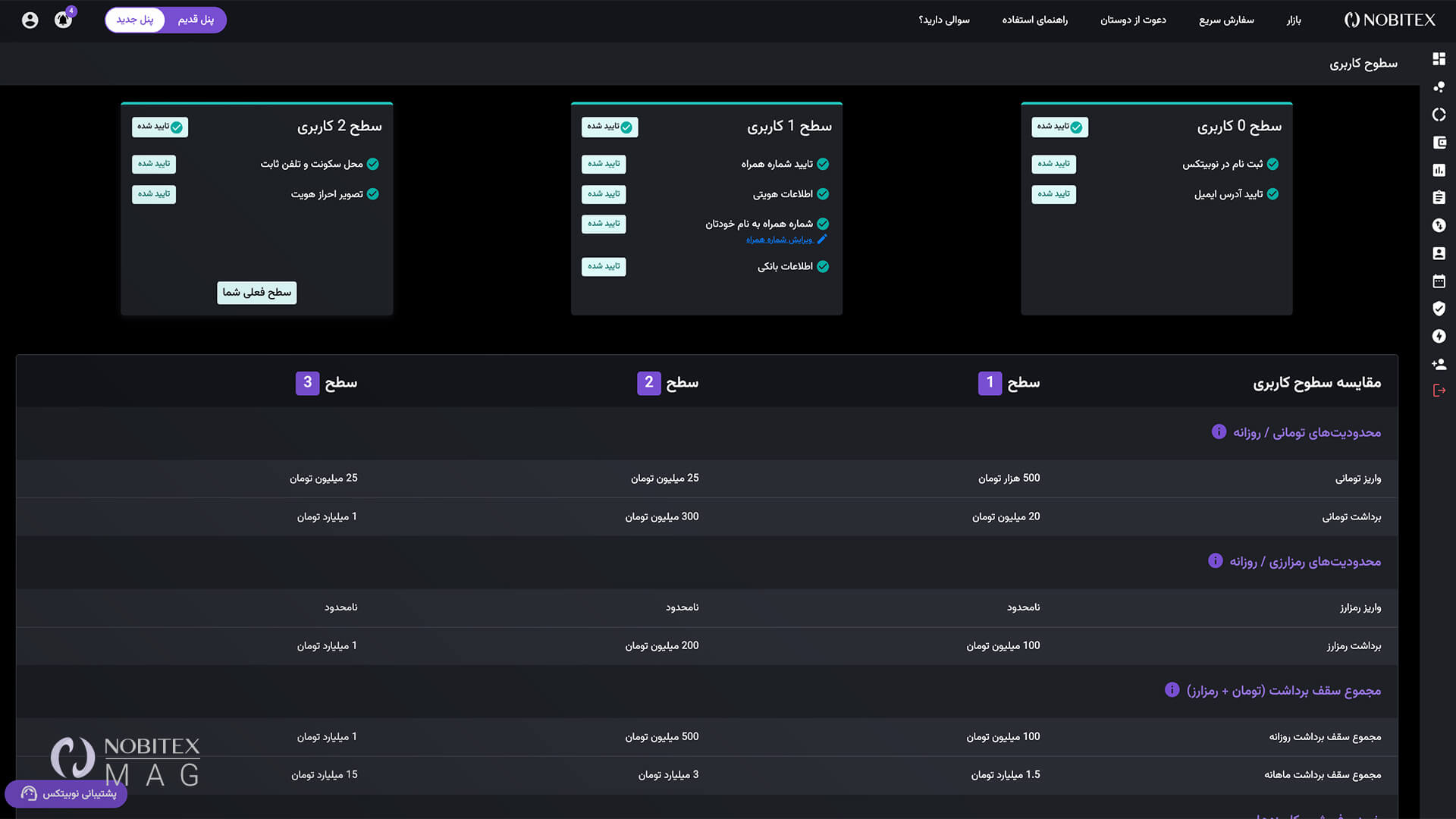Click the Nobitex logo
Viewport: 1456px width, 819px height.
tap(1389, 20)
